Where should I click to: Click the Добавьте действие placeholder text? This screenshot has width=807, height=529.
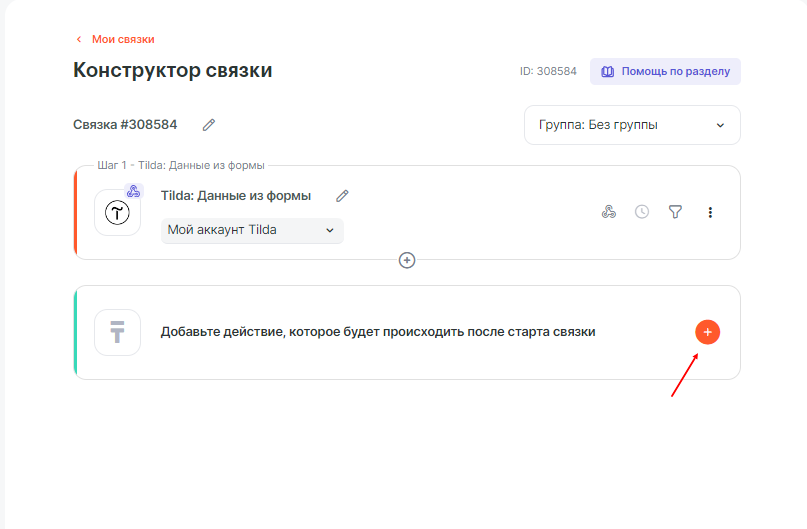378,332
